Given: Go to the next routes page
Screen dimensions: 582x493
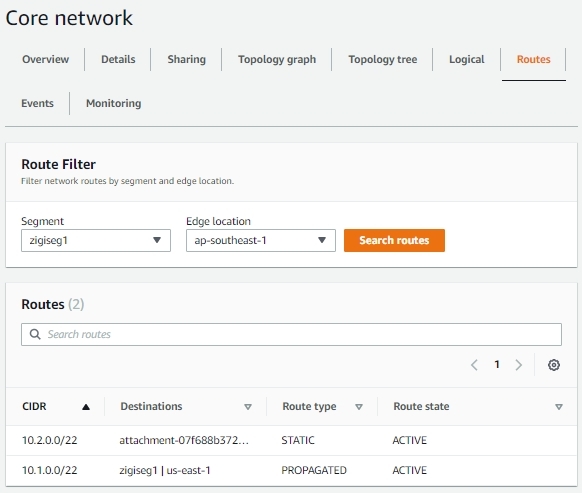Looking at the screenshot, I should (519, 365).
